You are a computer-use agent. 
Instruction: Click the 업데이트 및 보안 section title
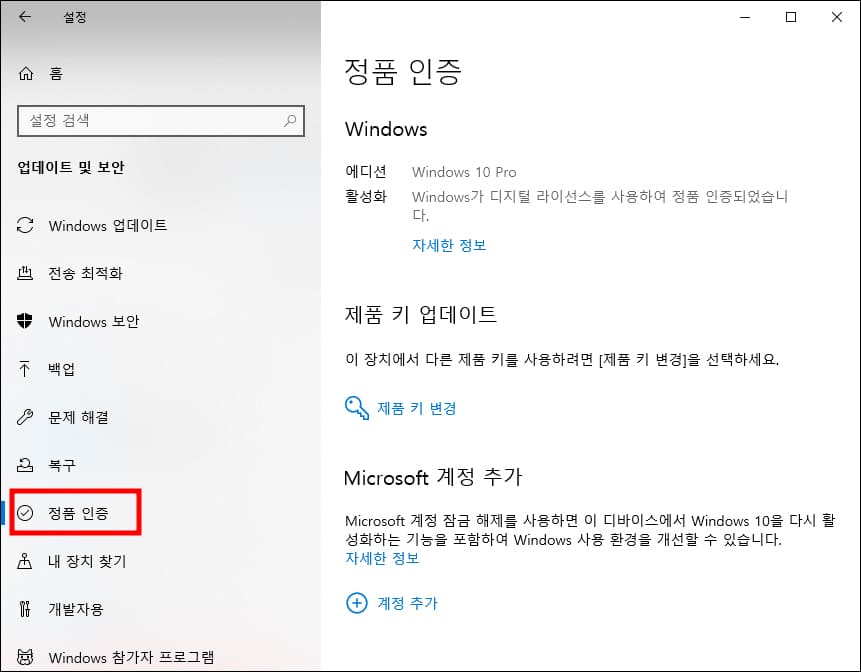[x=71, y=167]
